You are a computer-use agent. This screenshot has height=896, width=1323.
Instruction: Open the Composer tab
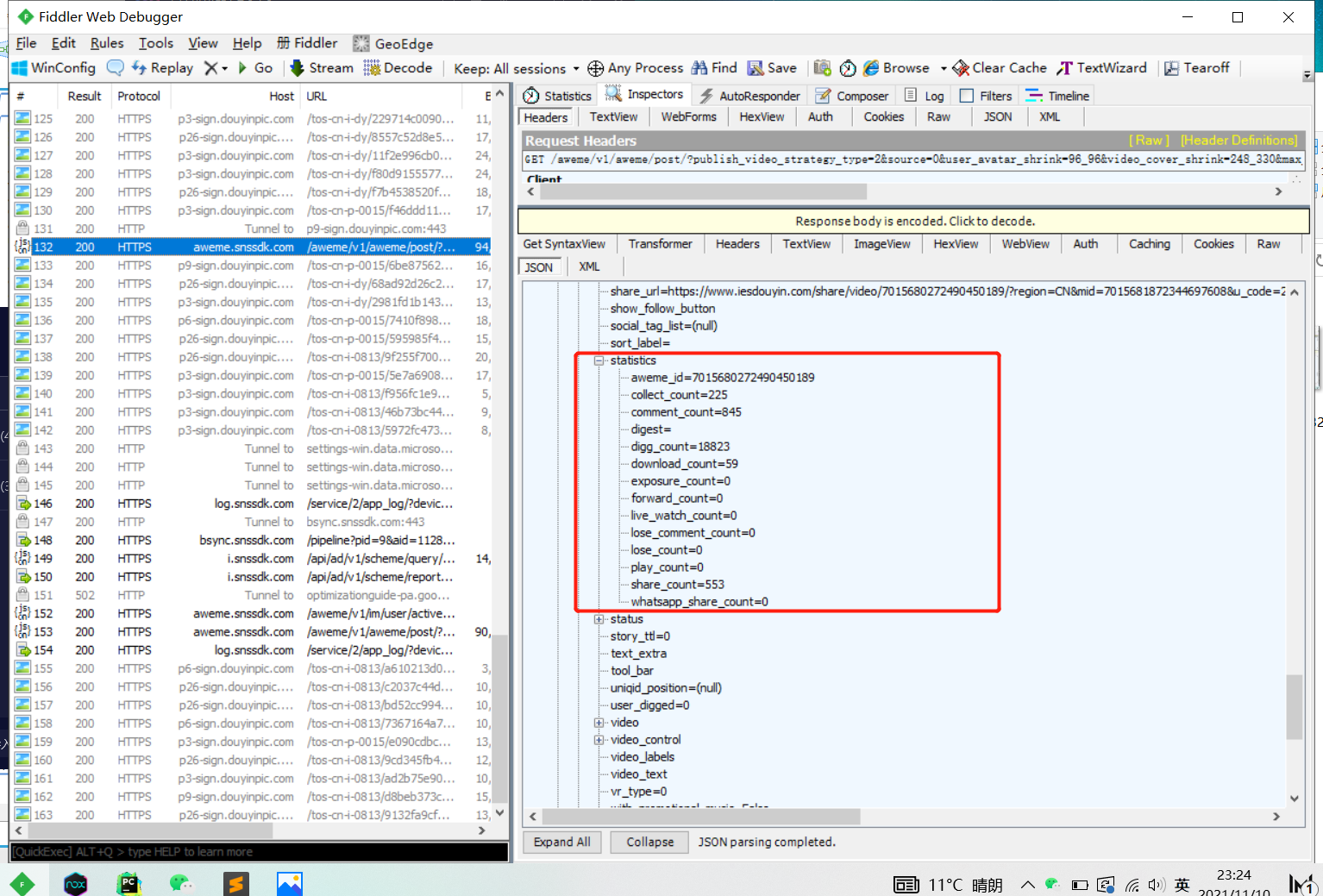tap(852, 96)
